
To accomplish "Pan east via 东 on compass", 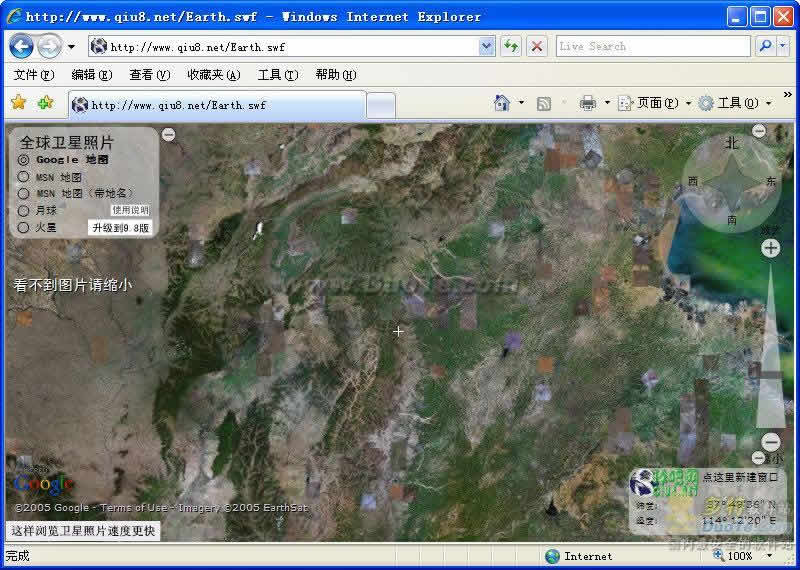I will click(771, 181).
